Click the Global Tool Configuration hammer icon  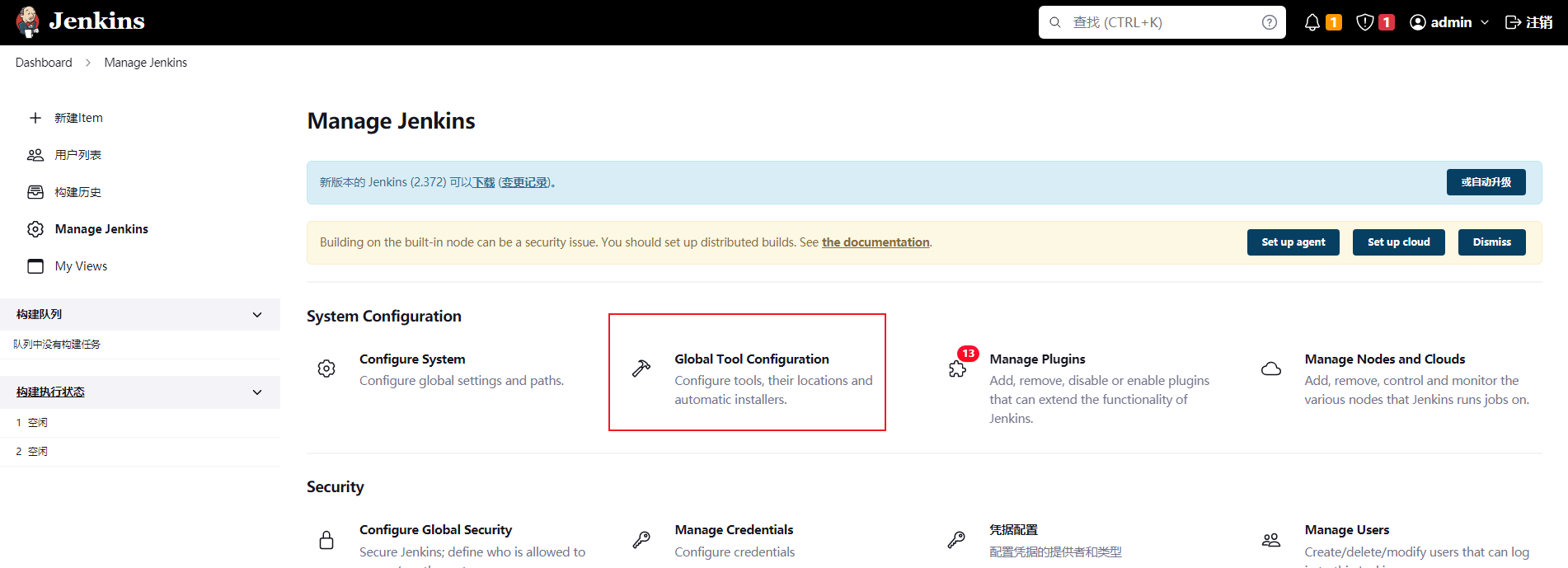(x=641, y=368)
